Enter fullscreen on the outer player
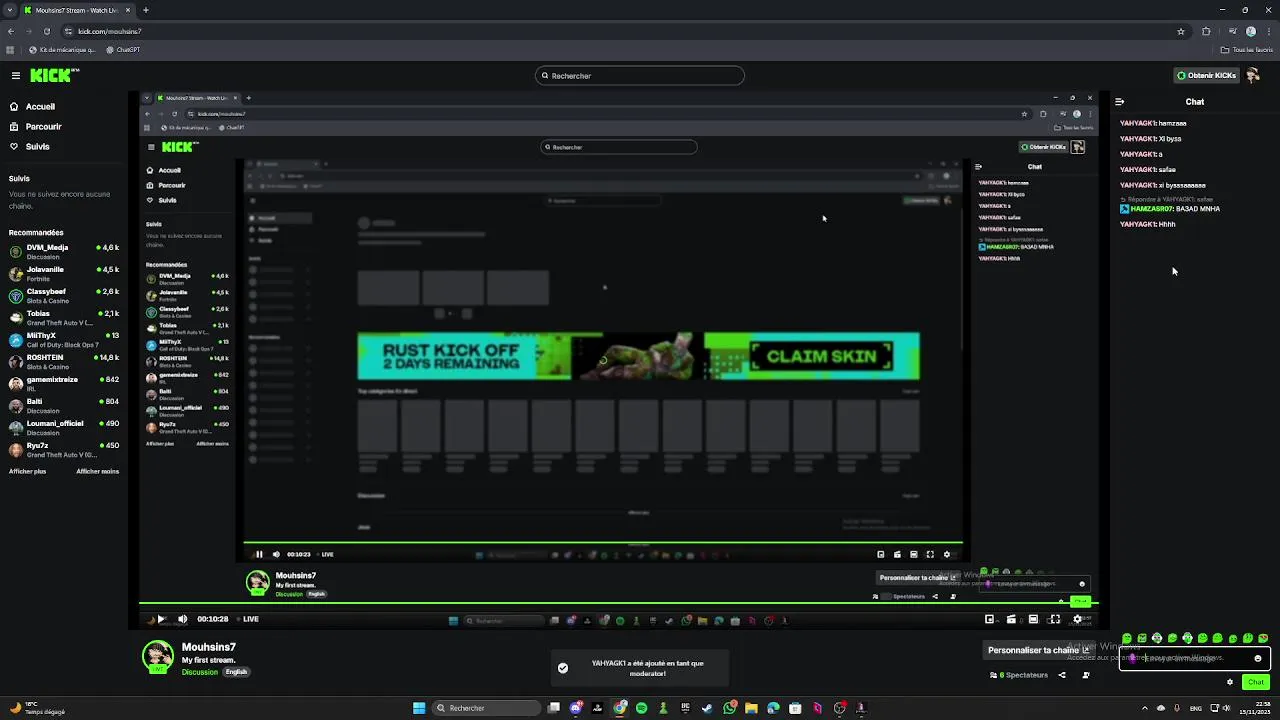The width and height of the screenshot is (1280, 720). pos(1054,619)
